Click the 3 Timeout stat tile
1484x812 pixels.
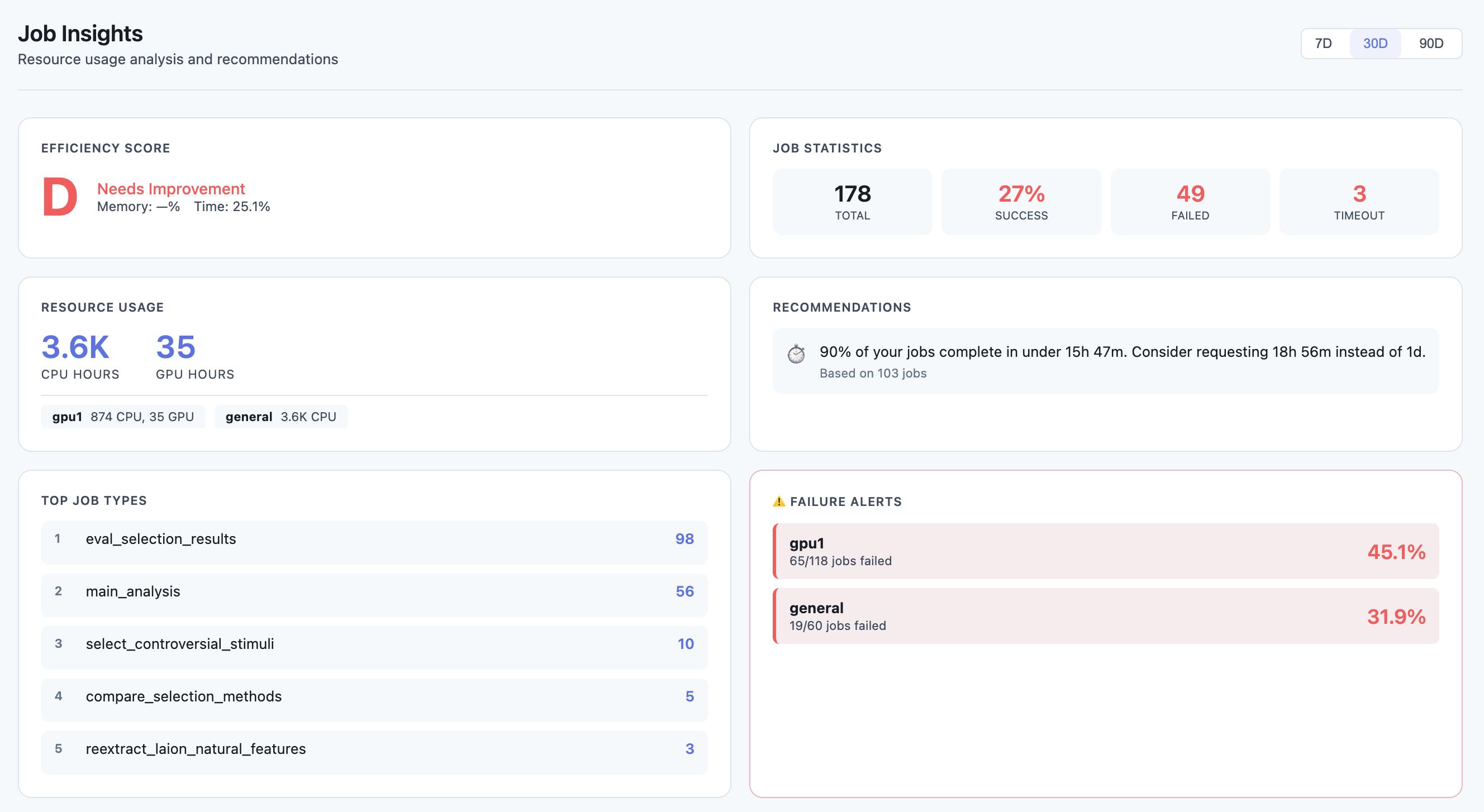tap(1358, 202)
